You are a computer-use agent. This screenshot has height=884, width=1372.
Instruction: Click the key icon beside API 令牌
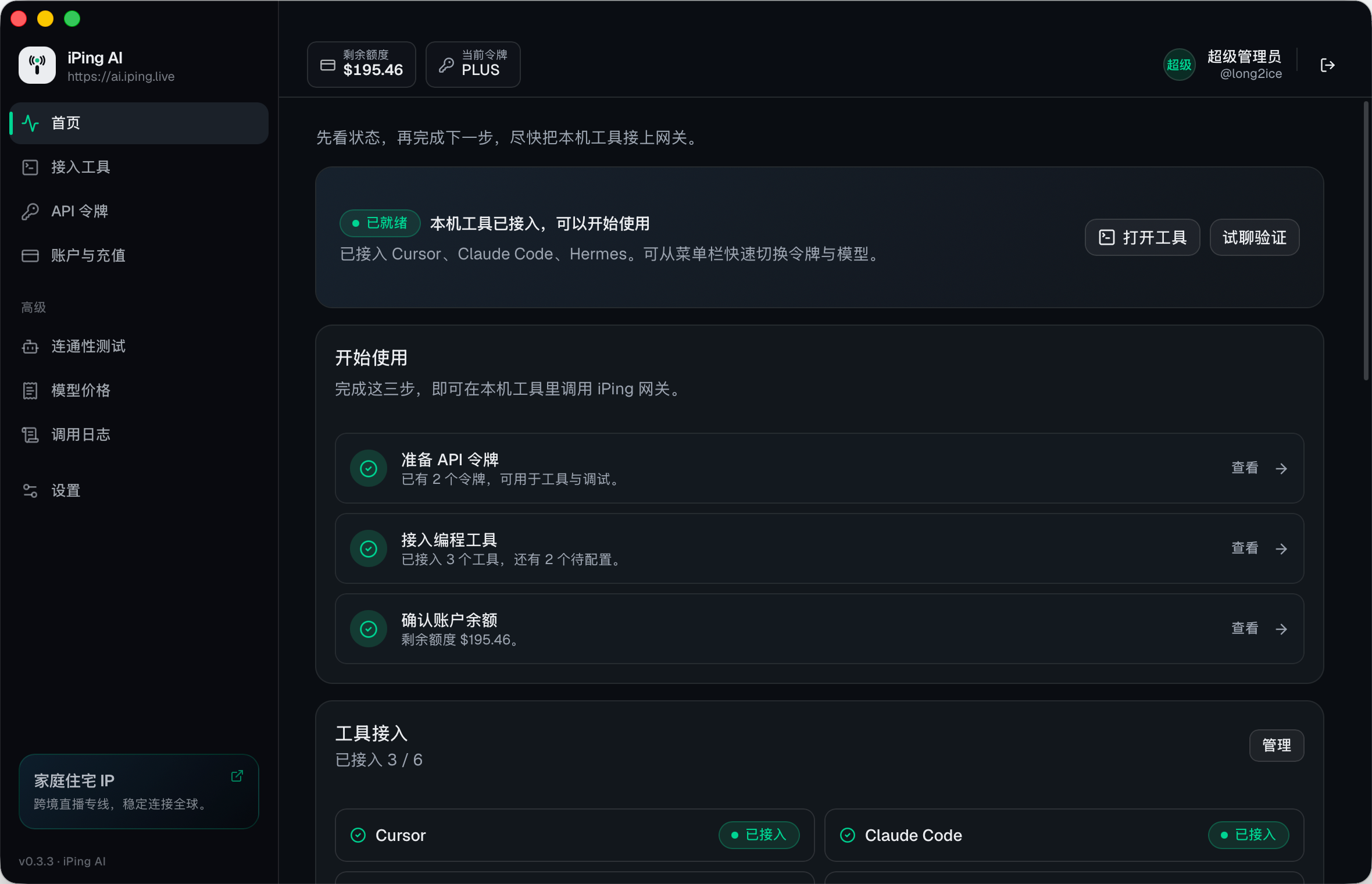pyautogui.click(x=30, y=212)
